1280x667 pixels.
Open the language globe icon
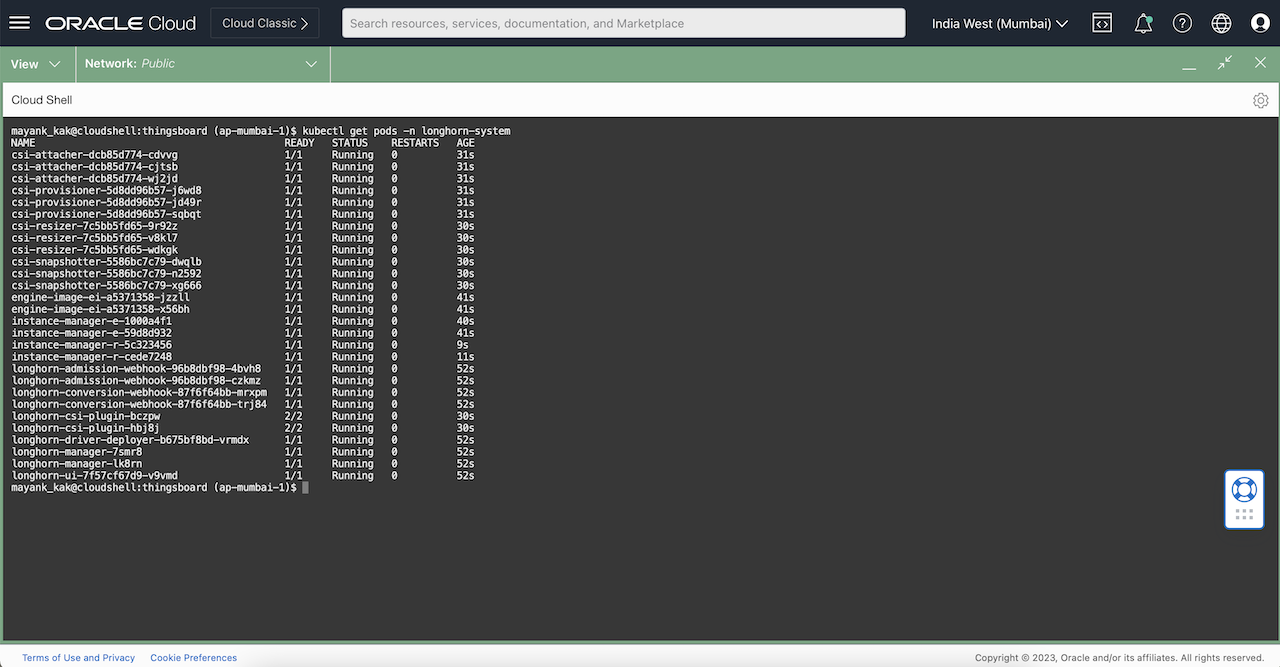(x=1221, y=23)
